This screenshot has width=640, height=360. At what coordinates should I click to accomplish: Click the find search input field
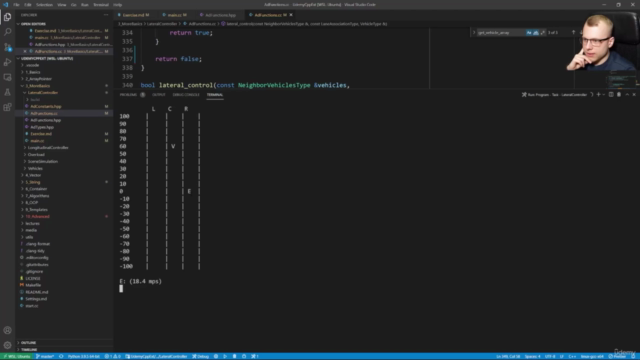tap(501, 32)
